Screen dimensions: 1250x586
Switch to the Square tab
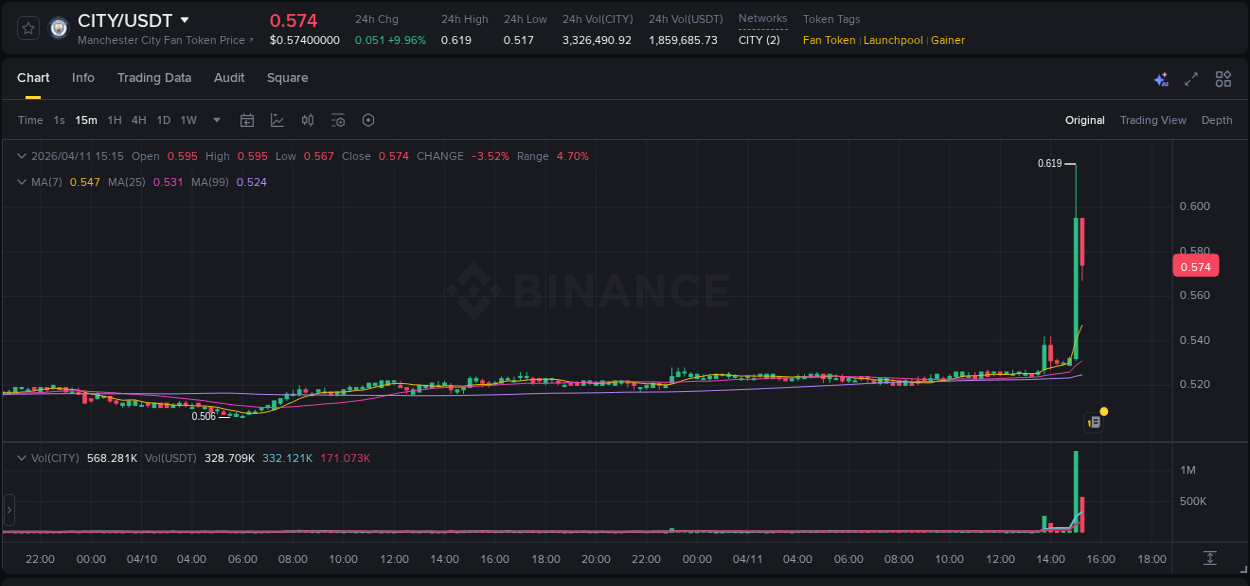[287, 78]
